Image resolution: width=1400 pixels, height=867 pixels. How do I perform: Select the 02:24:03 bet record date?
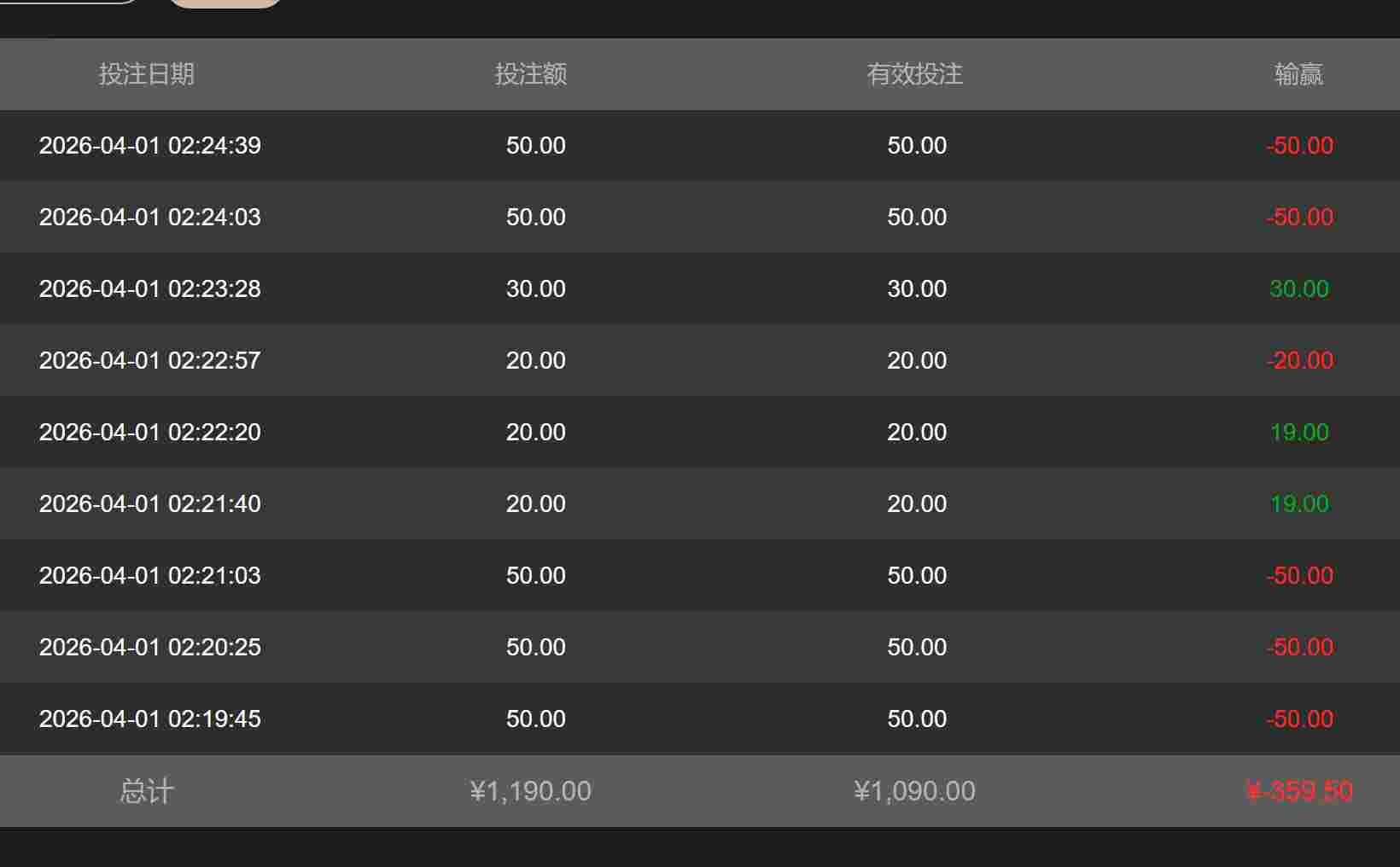[x=150, y=217]
